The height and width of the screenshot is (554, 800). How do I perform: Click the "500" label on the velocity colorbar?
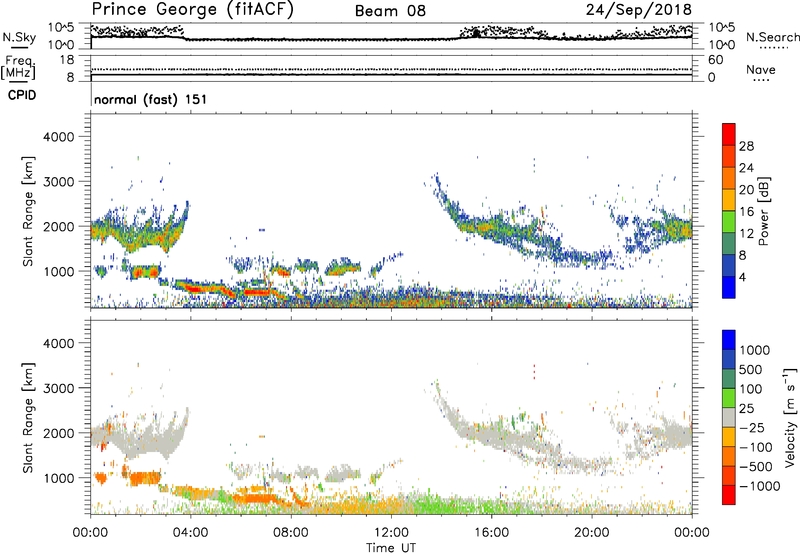coord(751,370)
